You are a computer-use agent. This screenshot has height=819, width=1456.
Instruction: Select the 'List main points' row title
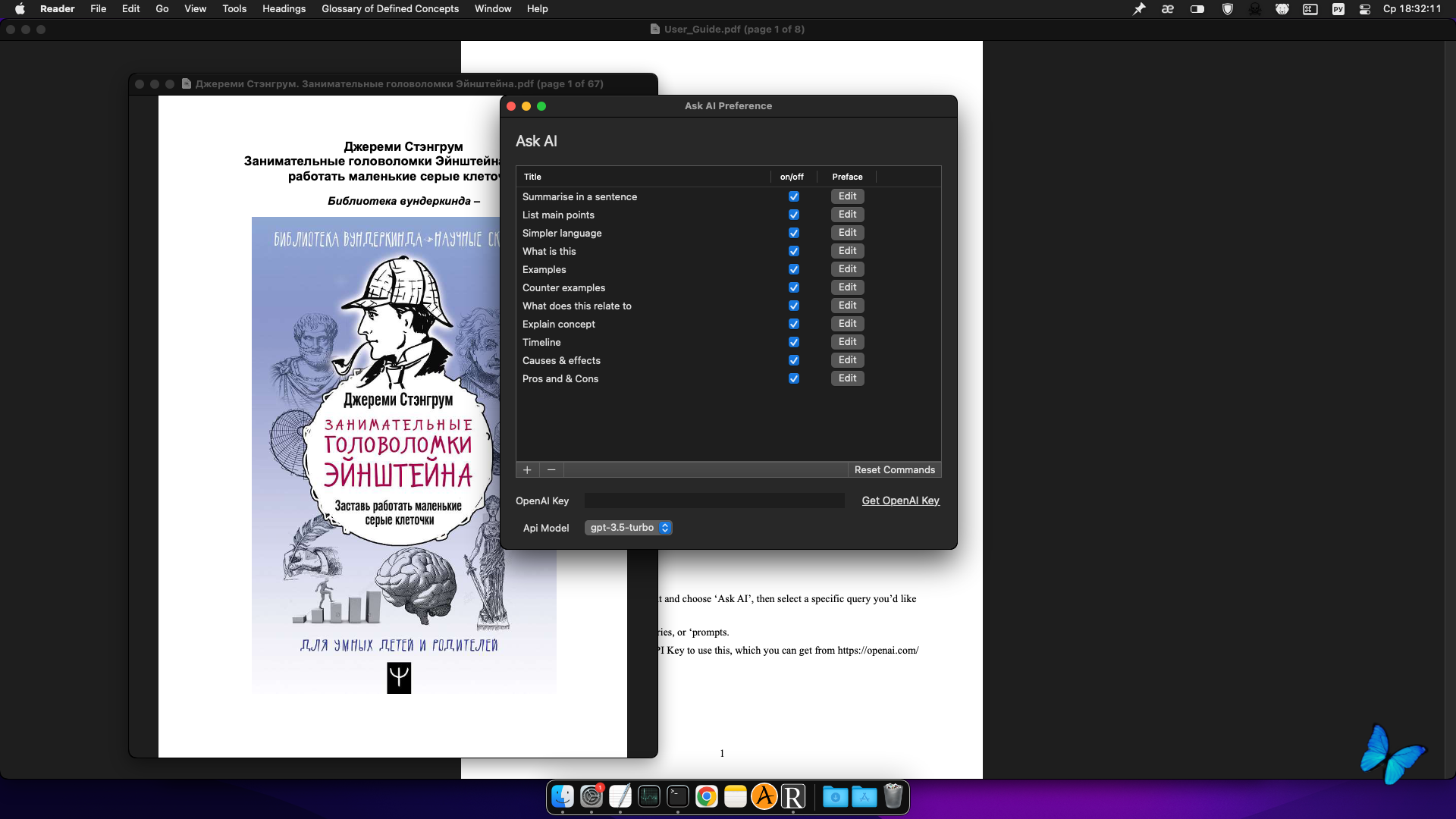tap(558, 215)
